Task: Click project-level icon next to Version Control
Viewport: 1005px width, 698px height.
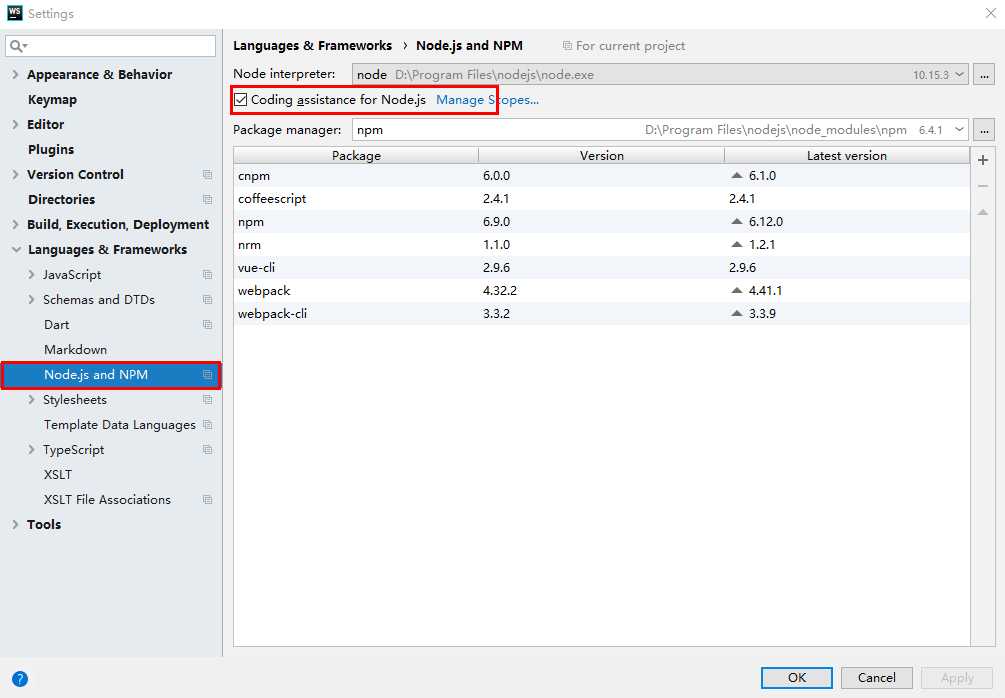Action: (x=207, y=174)
